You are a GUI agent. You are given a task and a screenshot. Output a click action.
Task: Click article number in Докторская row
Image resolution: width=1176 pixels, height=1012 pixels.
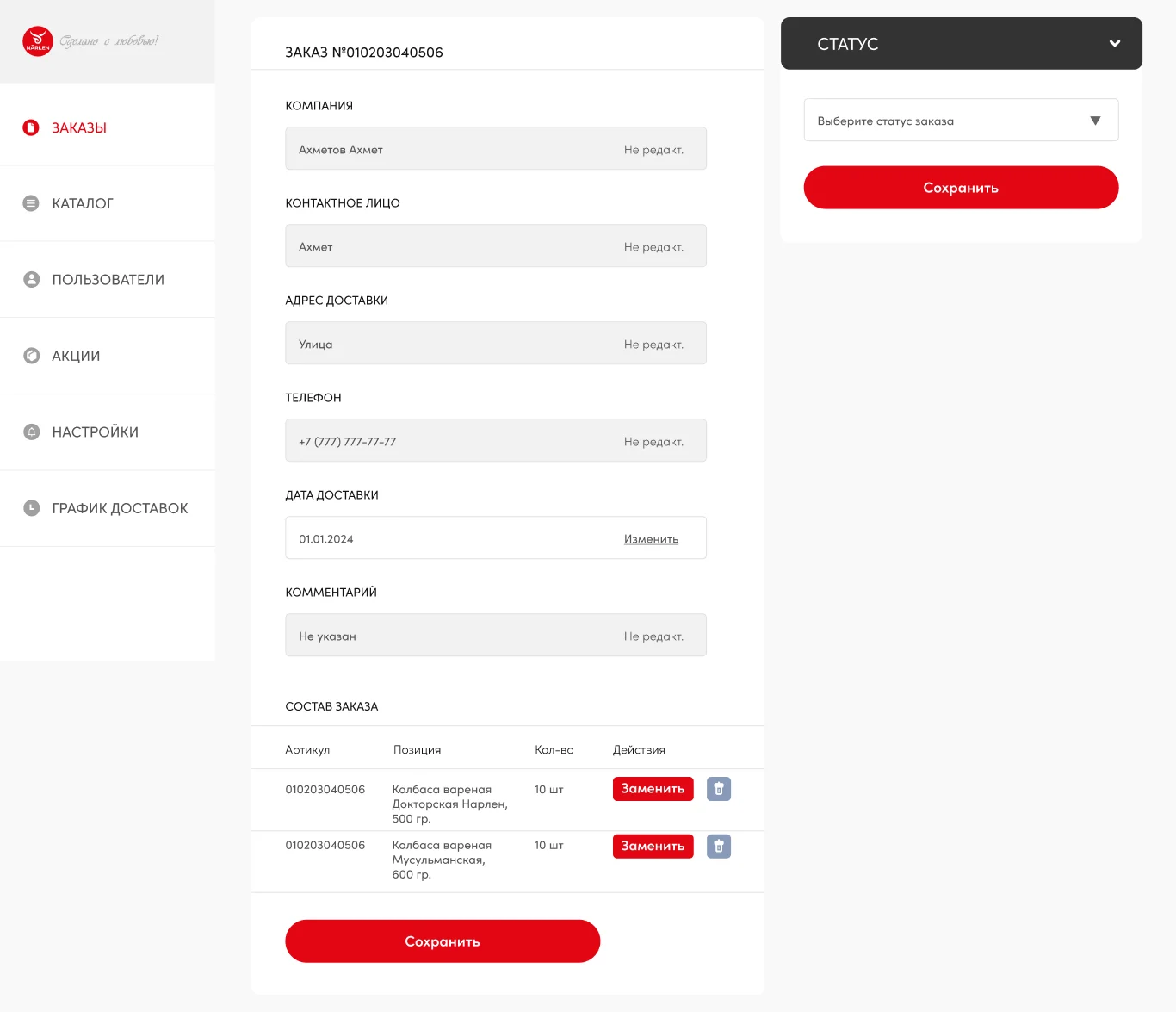point(325,789)
